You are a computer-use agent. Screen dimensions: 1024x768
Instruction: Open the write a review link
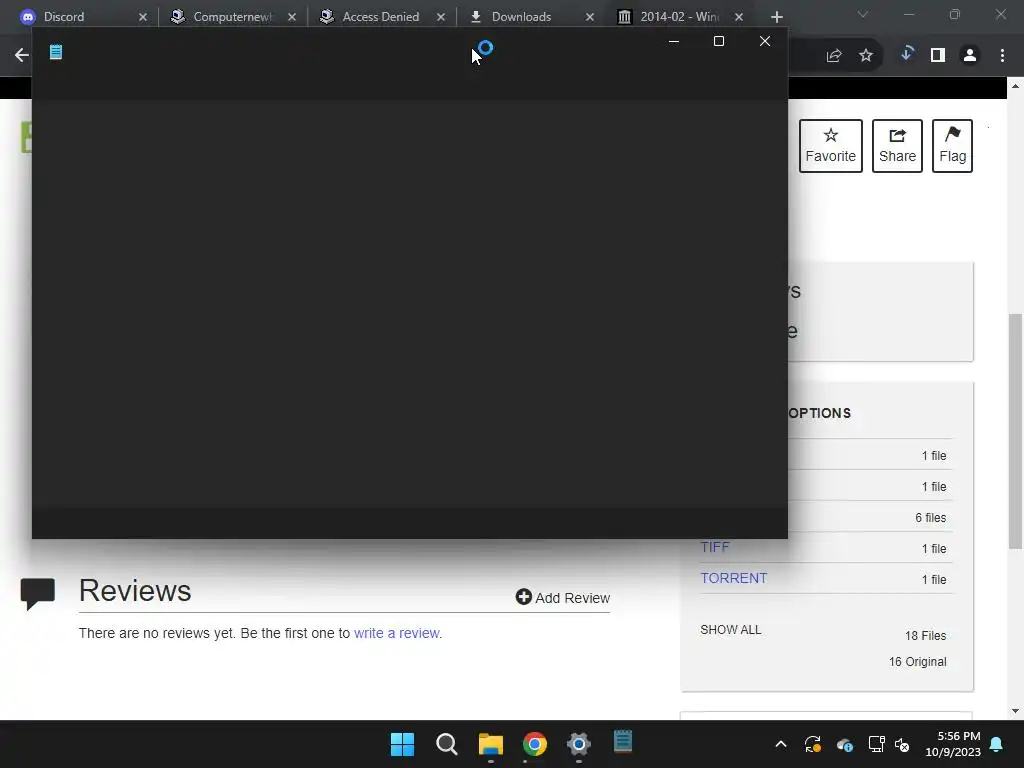pos(396,633)
